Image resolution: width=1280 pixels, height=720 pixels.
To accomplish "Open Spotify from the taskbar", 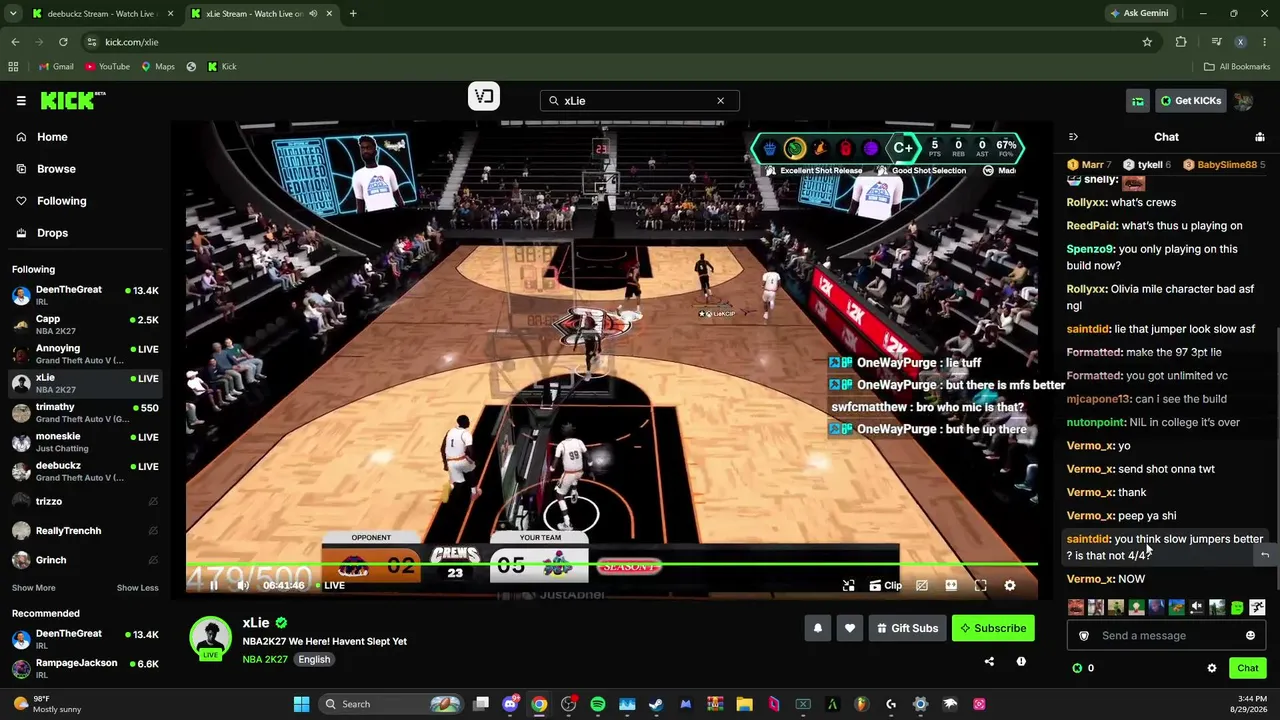I will coord(598,704).
